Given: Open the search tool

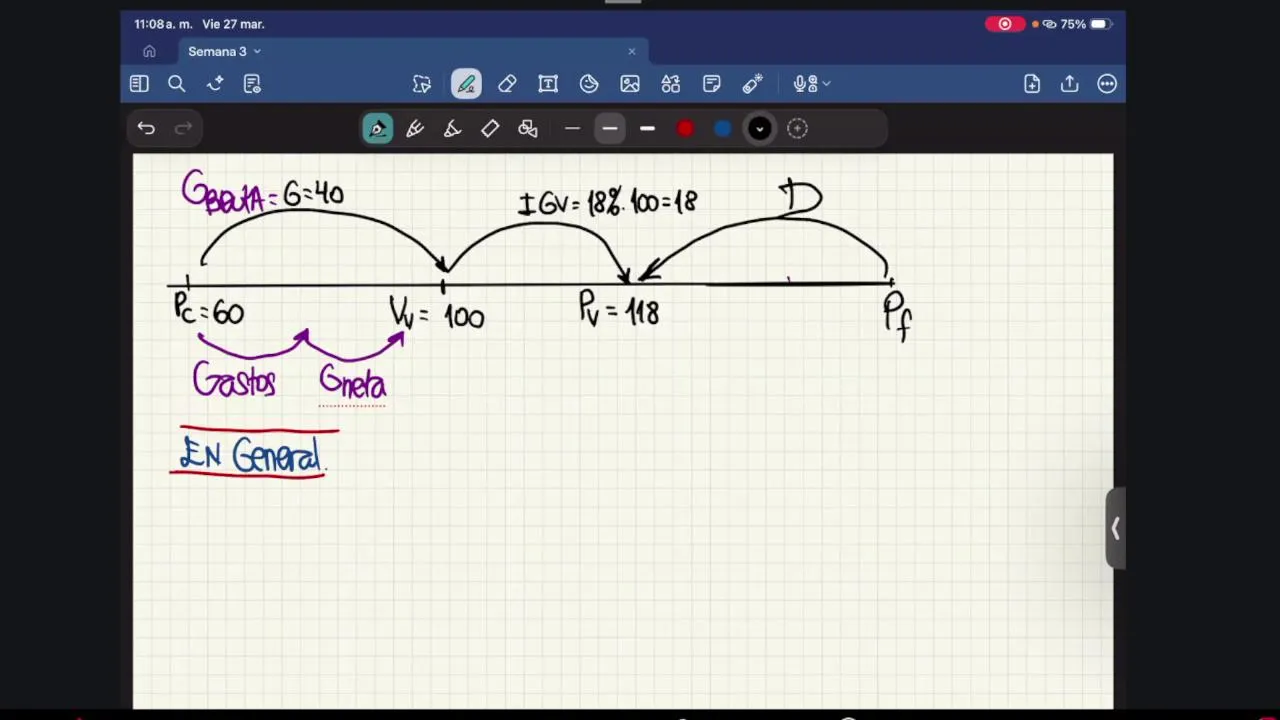Looking at the screenshot, I should click(176, 84).
